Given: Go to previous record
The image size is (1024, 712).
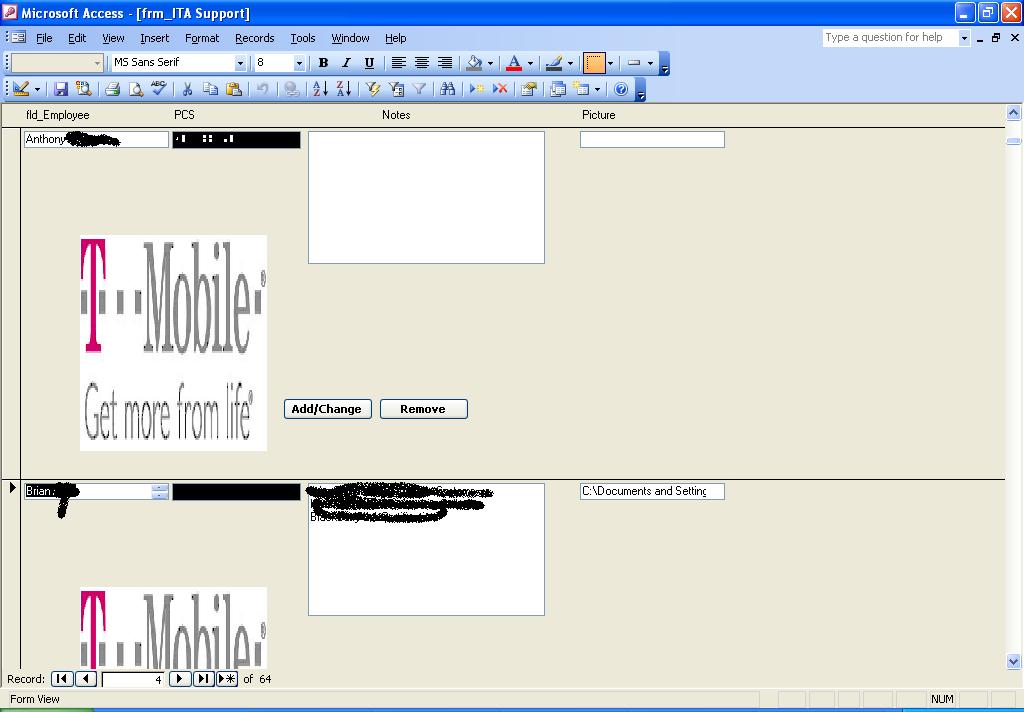Looking at the screenshot, I should click(86, 679).
